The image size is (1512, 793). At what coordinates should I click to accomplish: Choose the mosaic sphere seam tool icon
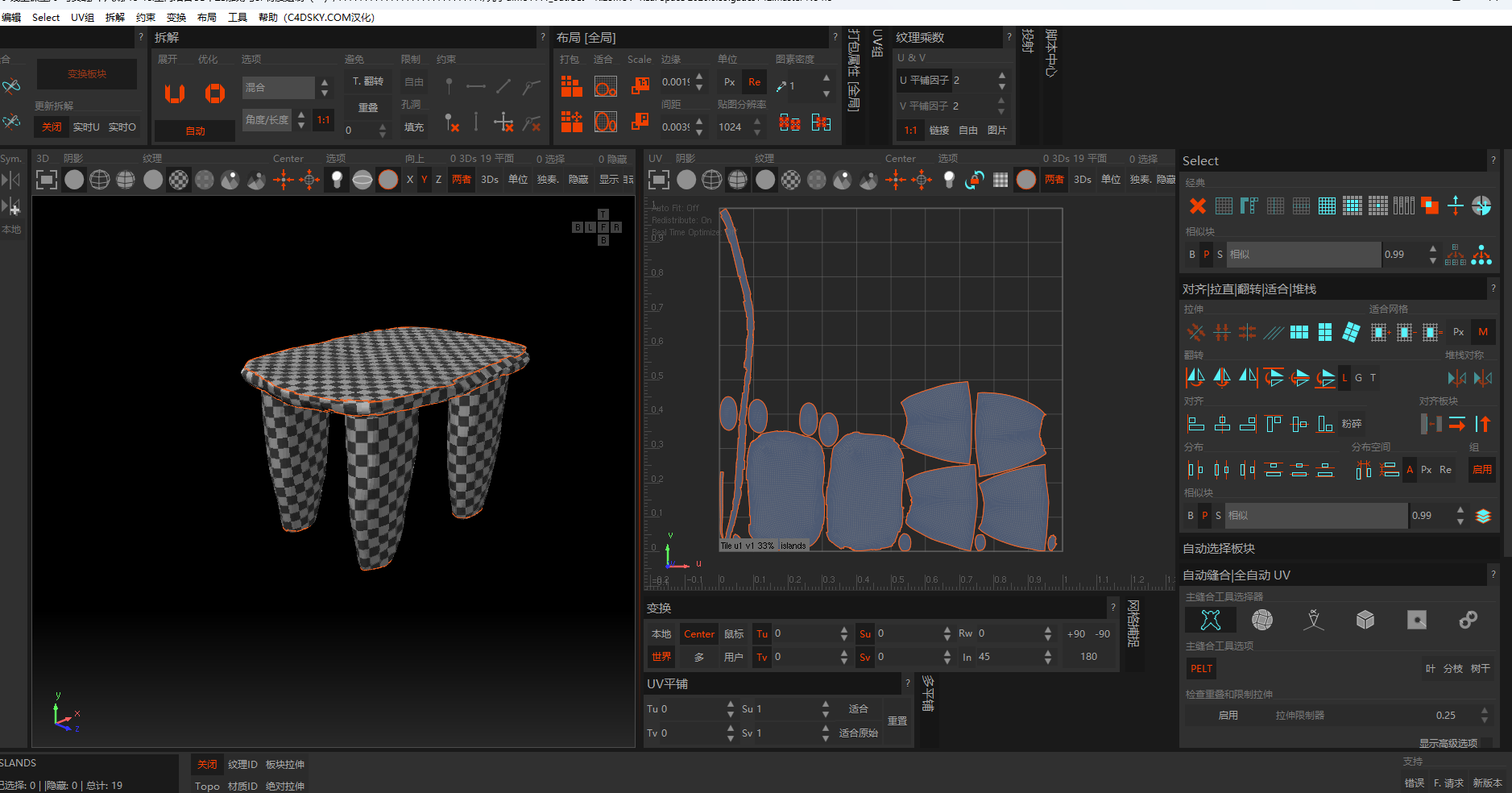1262,620
